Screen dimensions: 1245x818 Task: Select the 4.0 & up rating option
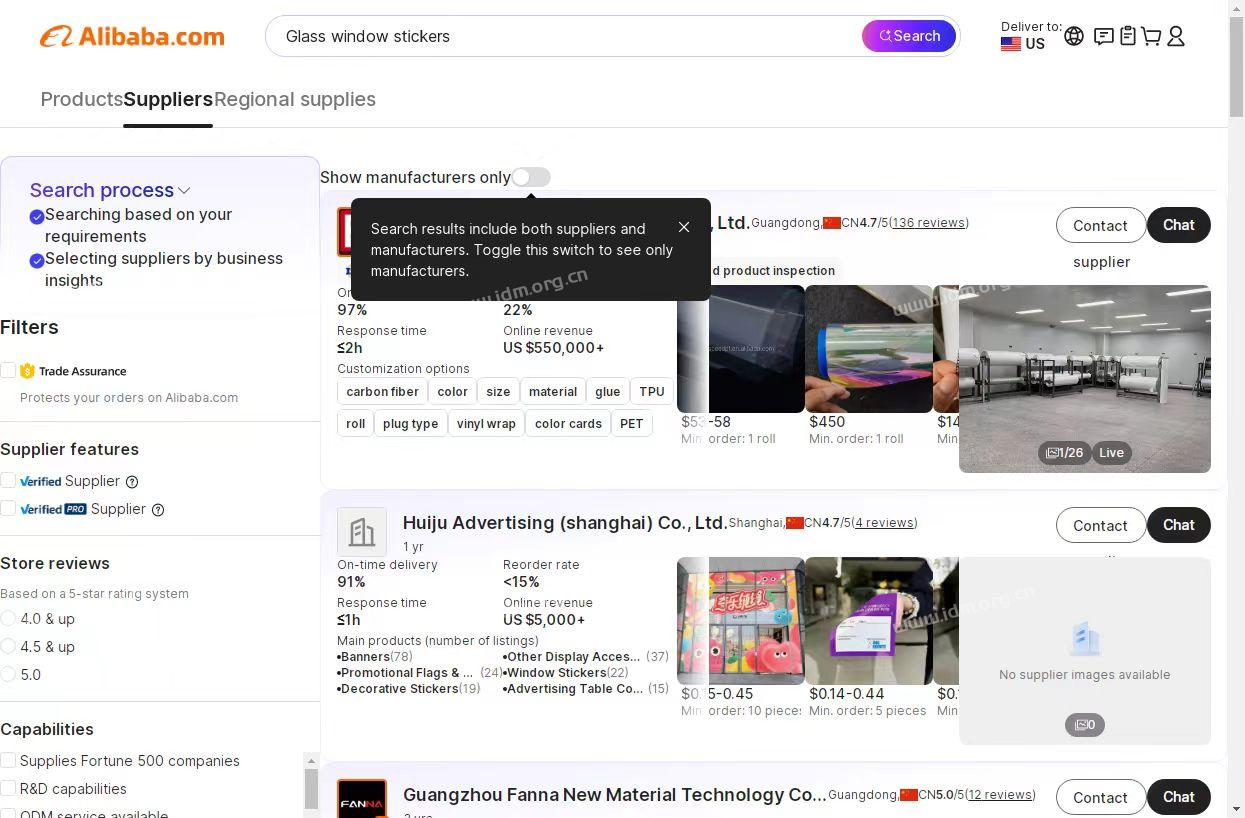point(8,619)
